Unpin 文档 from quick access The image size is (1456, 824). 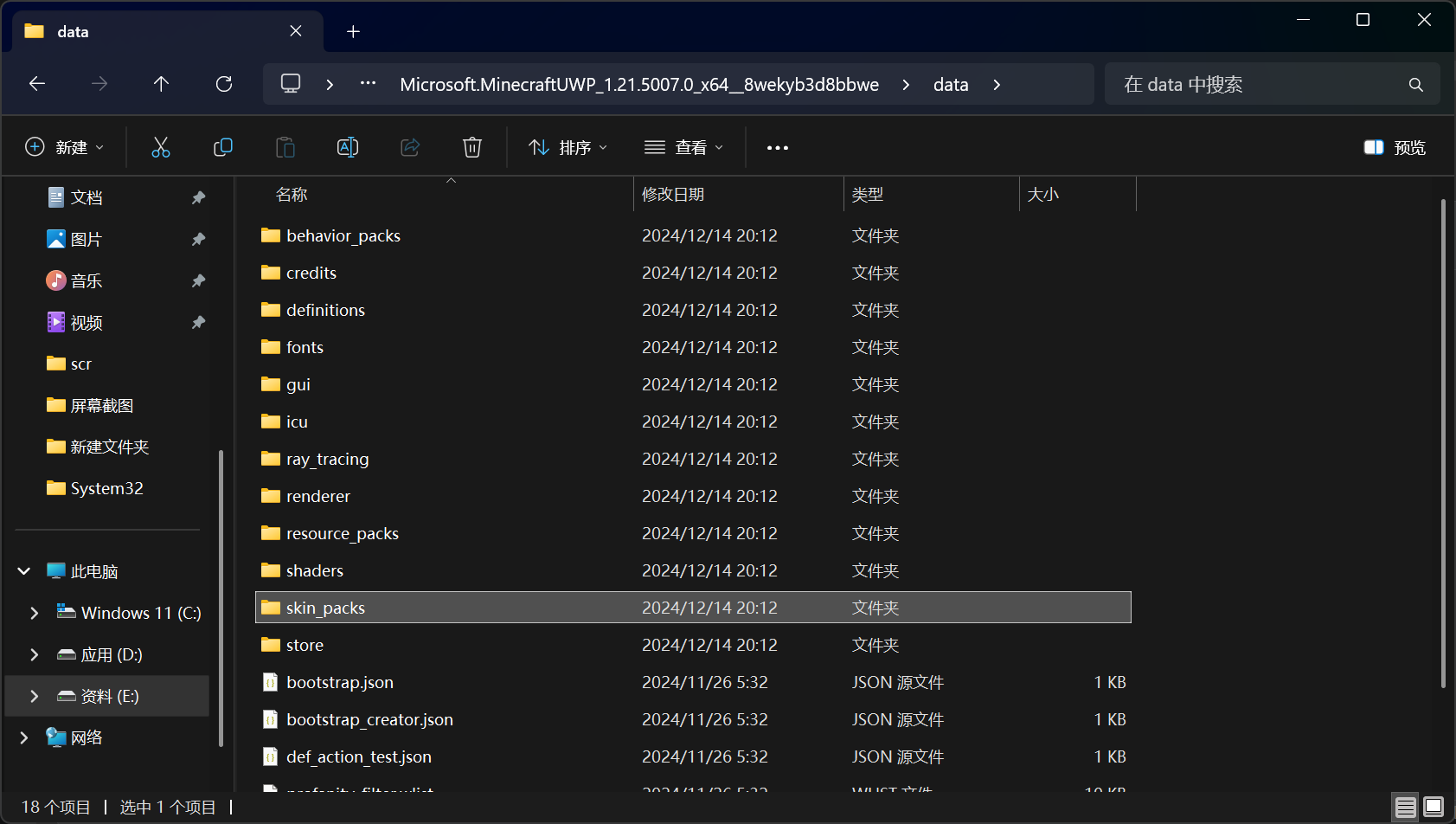pos(198,197)
